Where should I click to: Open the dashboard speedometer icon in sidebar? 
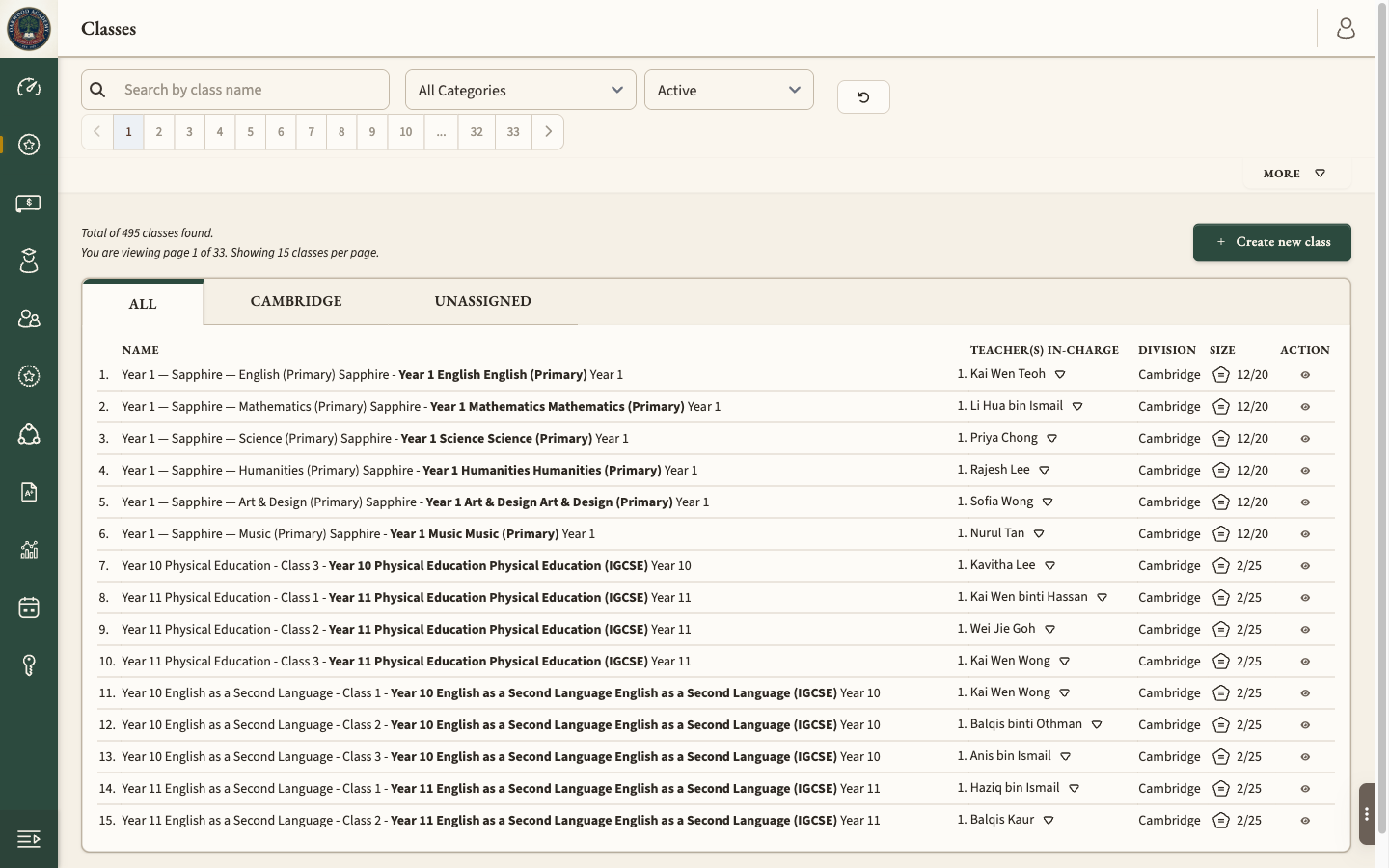29,87
